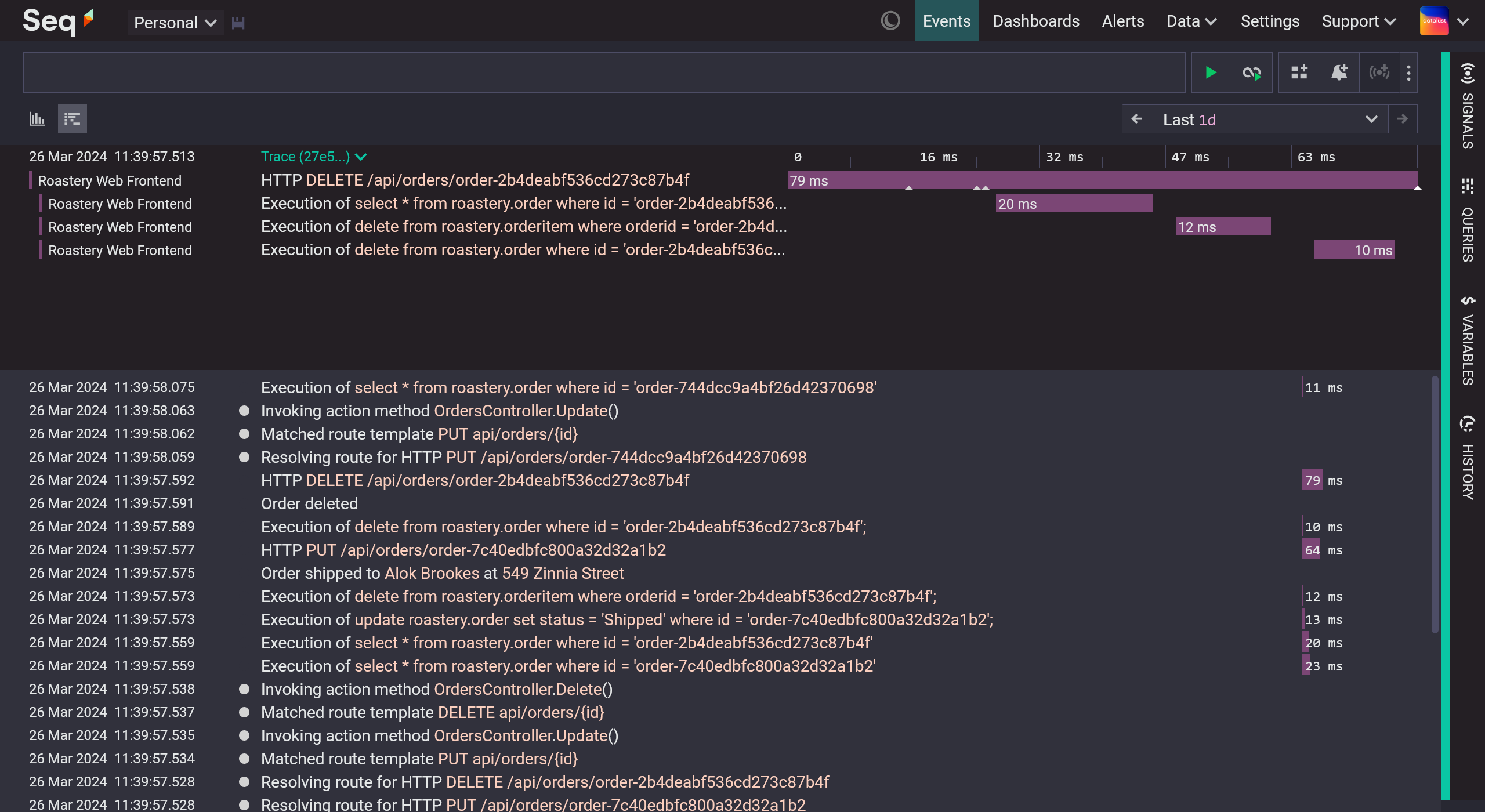Expand the Data menu
Image resolution: width=1485 pixels, height=812 pixels.
coord(1191,21)
